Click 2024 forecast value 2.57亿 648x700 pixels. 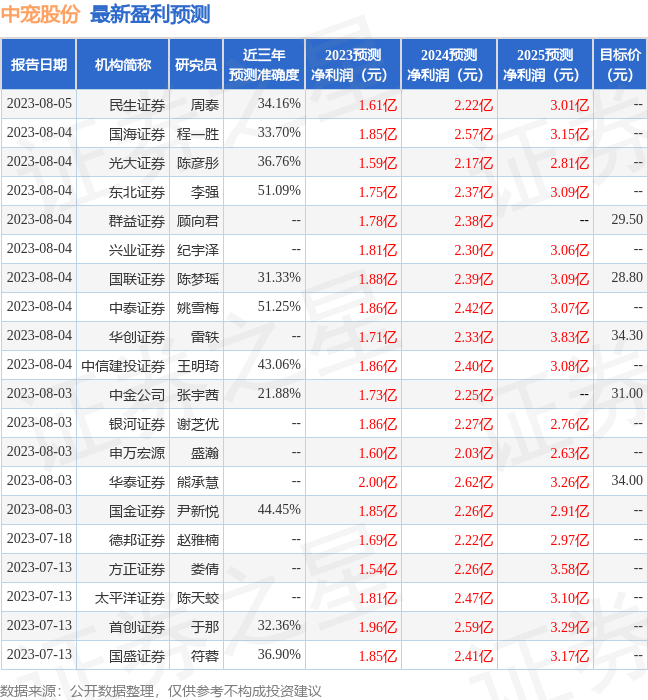(474, 134)
